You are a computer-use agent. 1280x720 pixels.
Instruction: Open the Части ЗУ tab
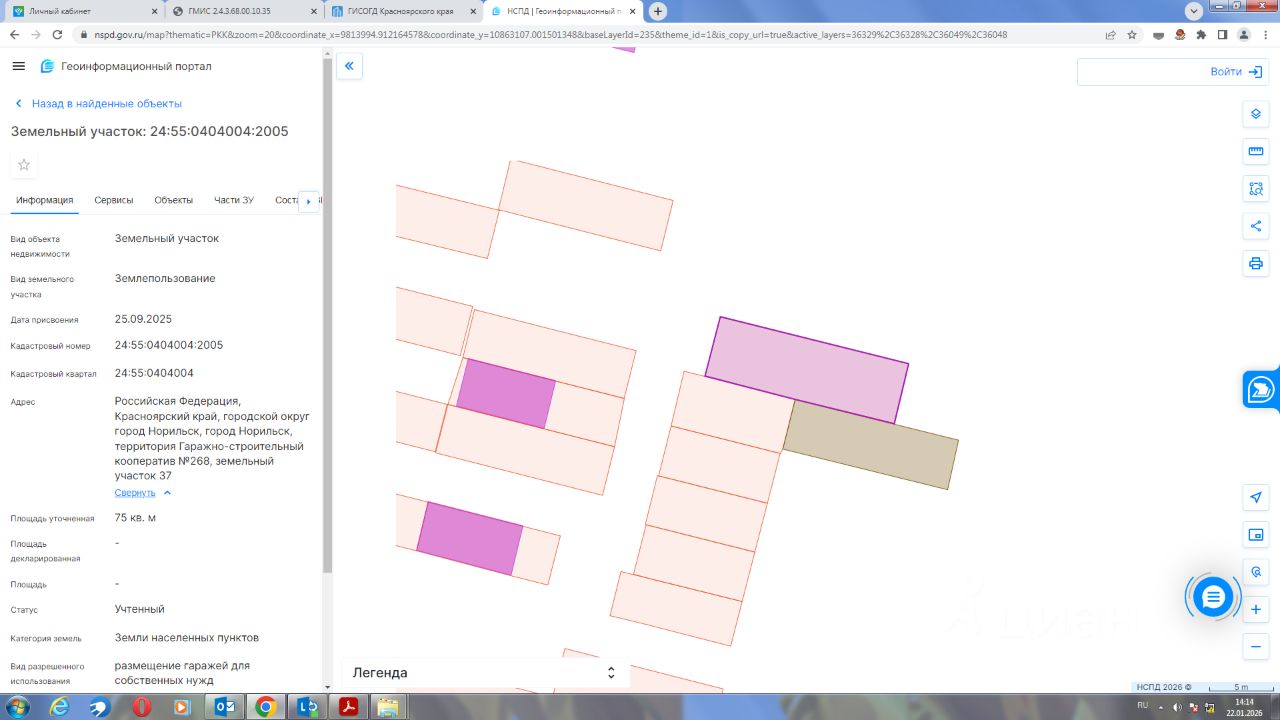(x=233, y=200)
